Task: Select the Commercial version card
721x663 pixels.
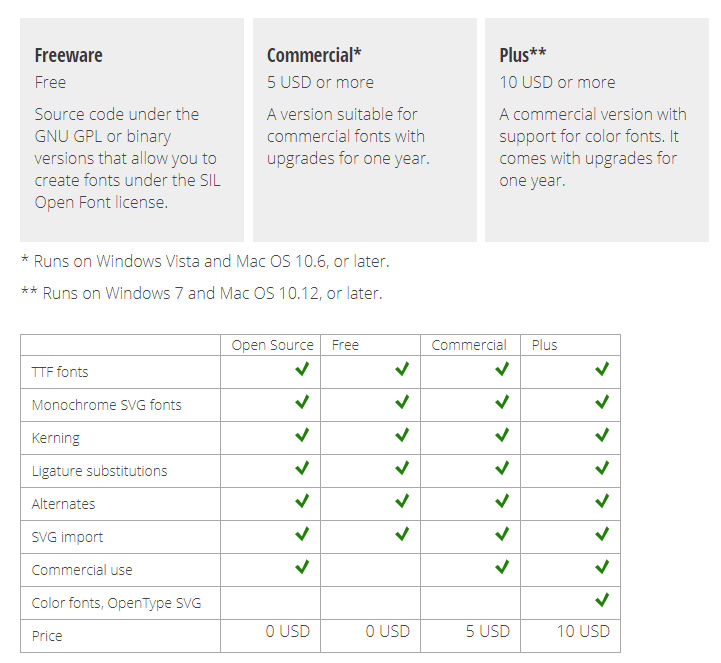Action: click(x=364, y=129)
